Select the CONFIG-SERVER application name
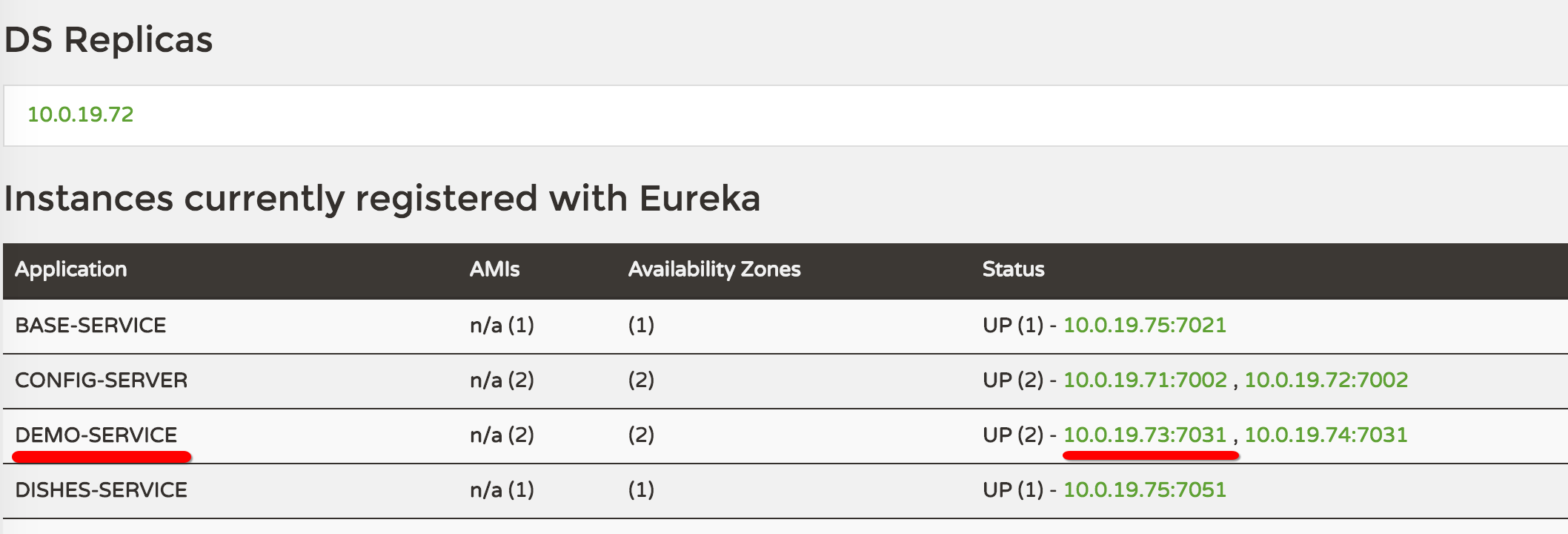The width and height of the screenshot is (1568, 534). click(102, 380)
